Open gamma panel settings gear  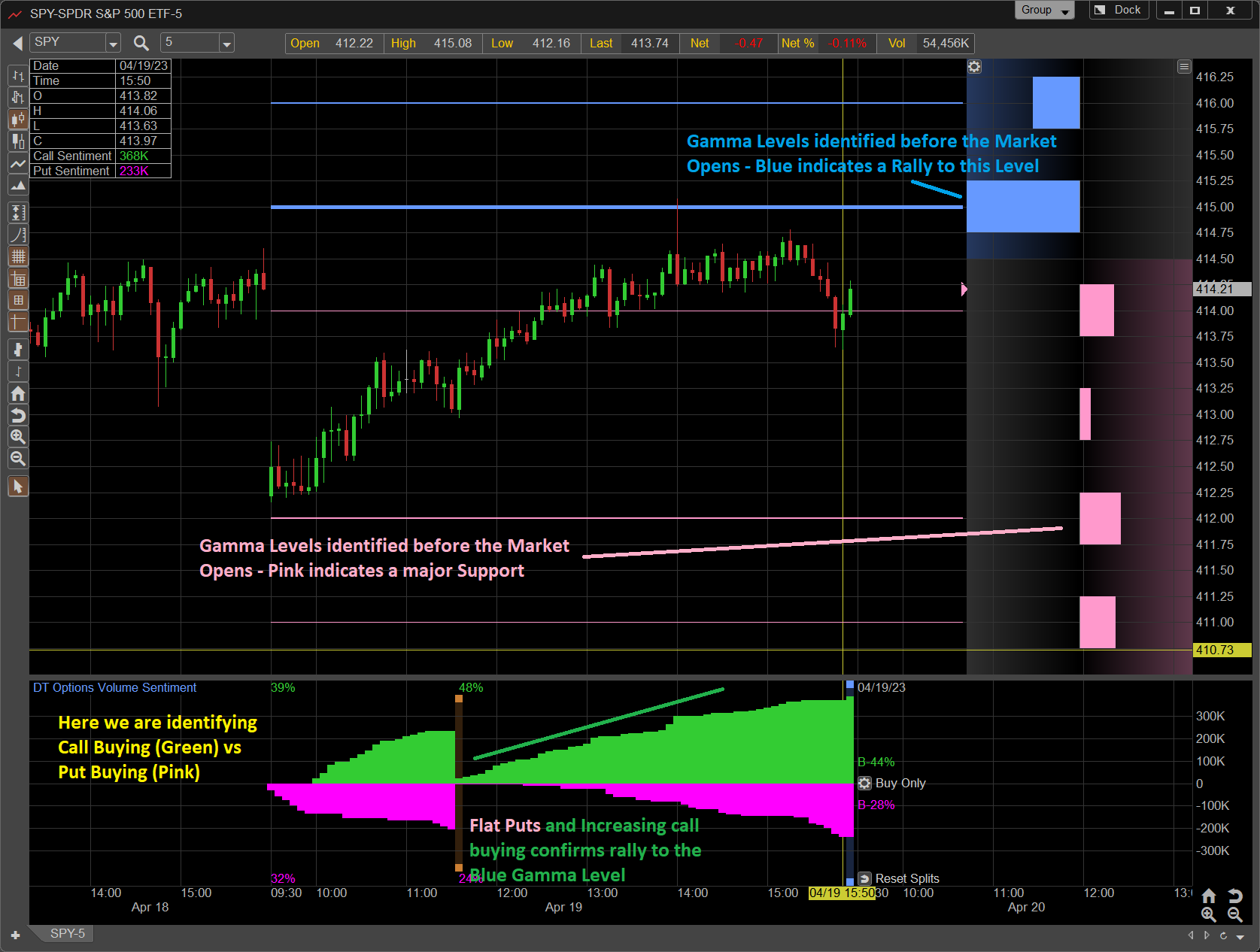pyautogui.click(x=974, y=67)
